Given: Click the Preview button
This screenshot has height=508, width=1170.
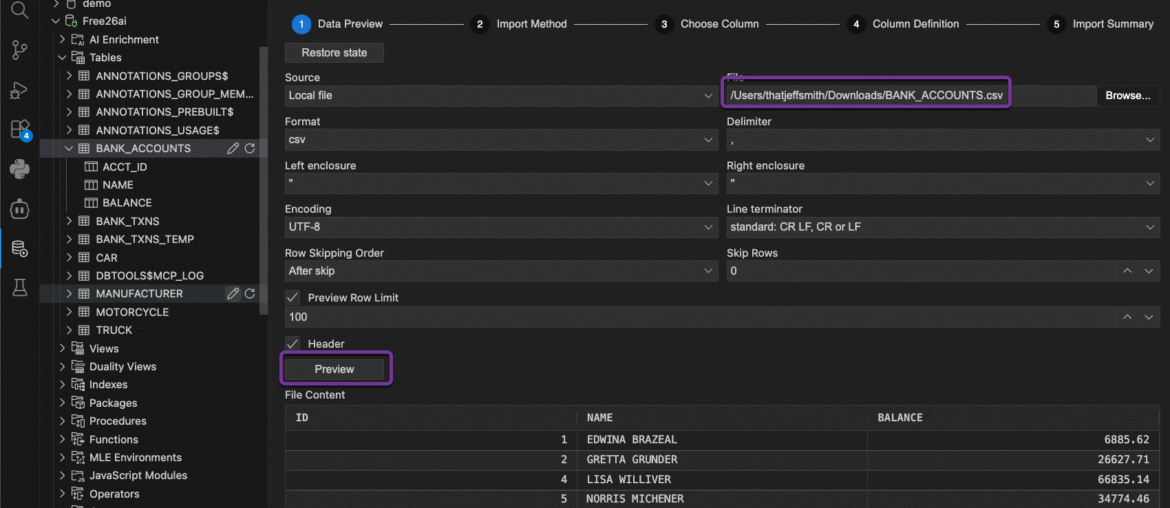Looking at the screenshot, I should [x=334, y=369].
